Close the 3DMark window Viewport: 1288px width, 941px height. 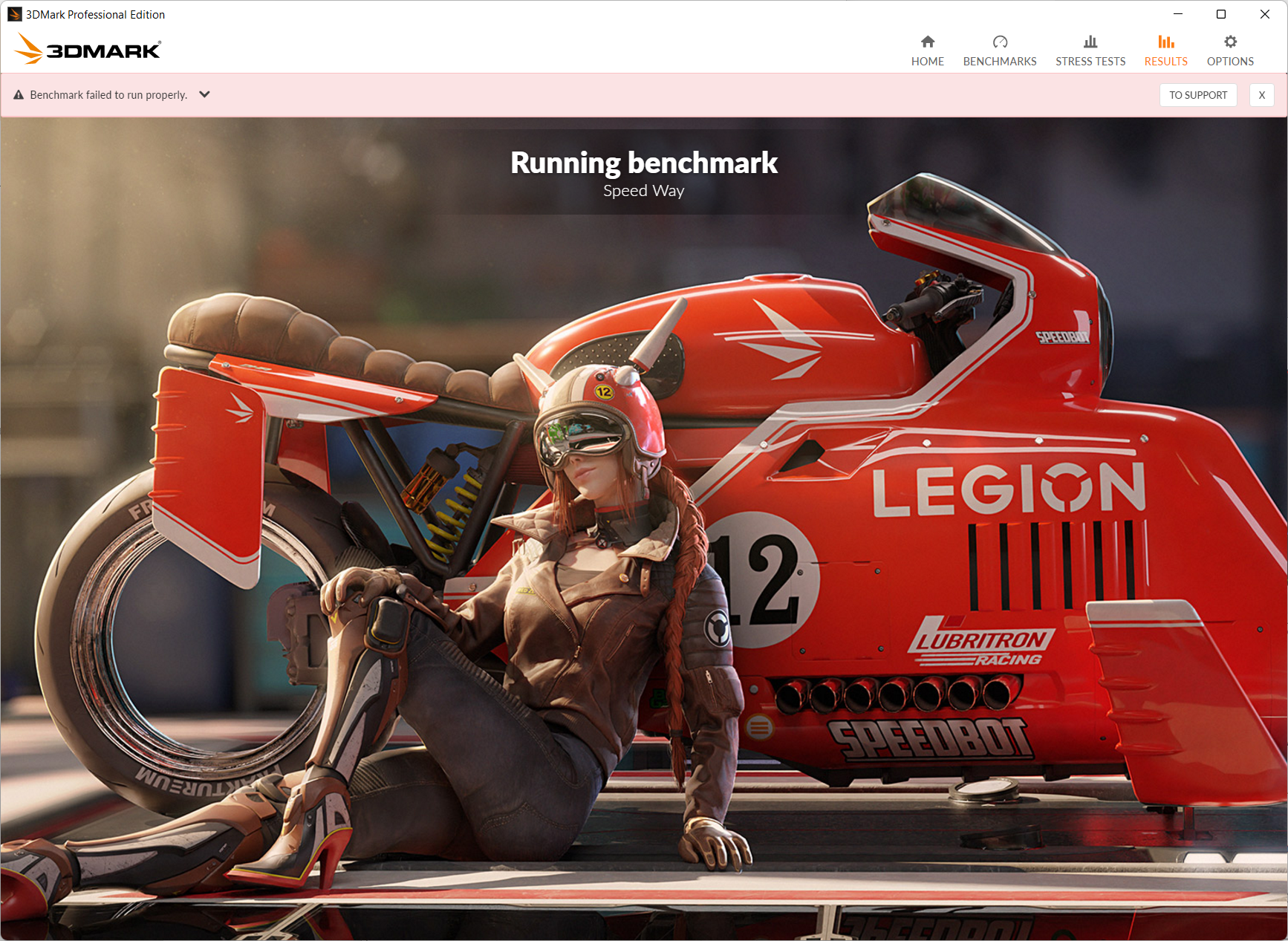tap(1265, 14)
